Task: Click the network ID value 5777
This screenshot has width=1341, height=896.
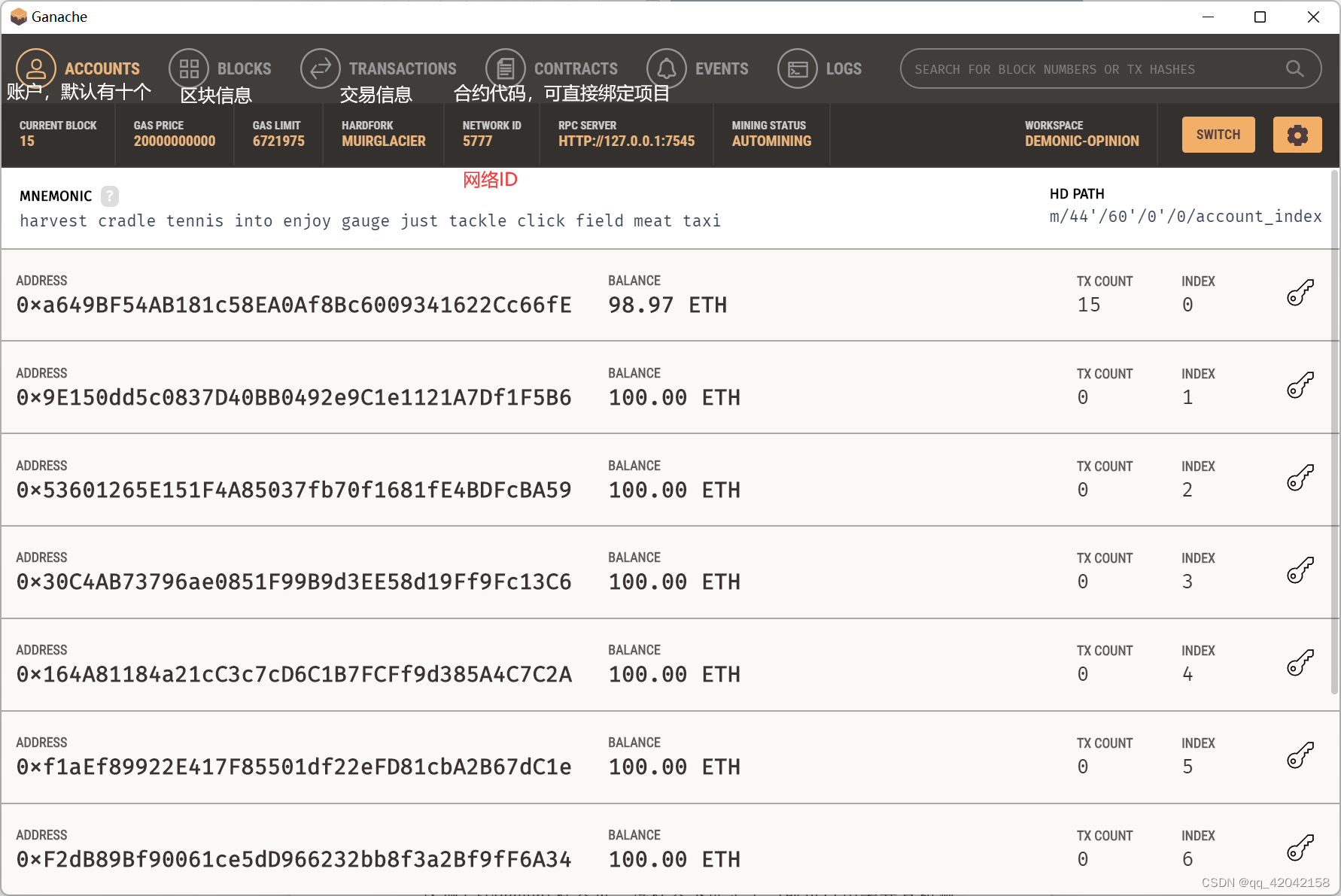Action: (x=477, y=141)
